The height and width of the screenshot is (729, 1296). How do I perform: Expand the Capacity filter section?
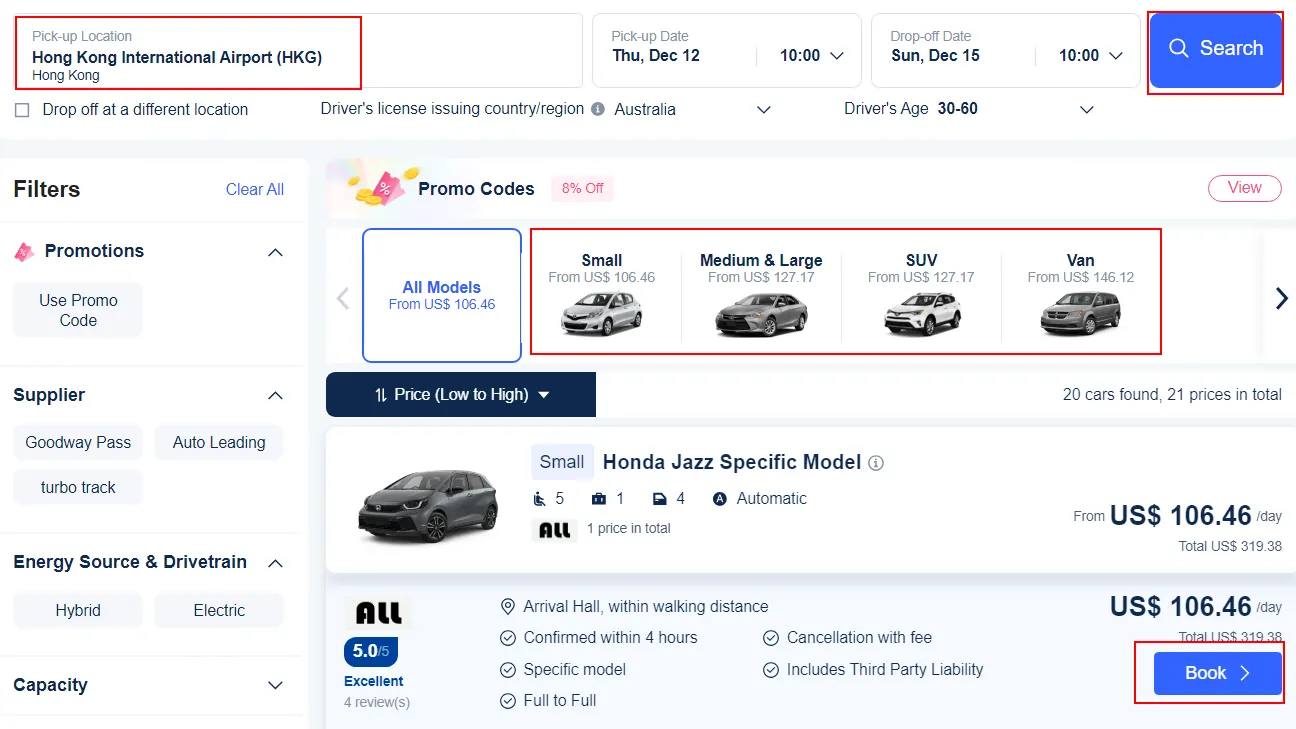coord(275,686)
